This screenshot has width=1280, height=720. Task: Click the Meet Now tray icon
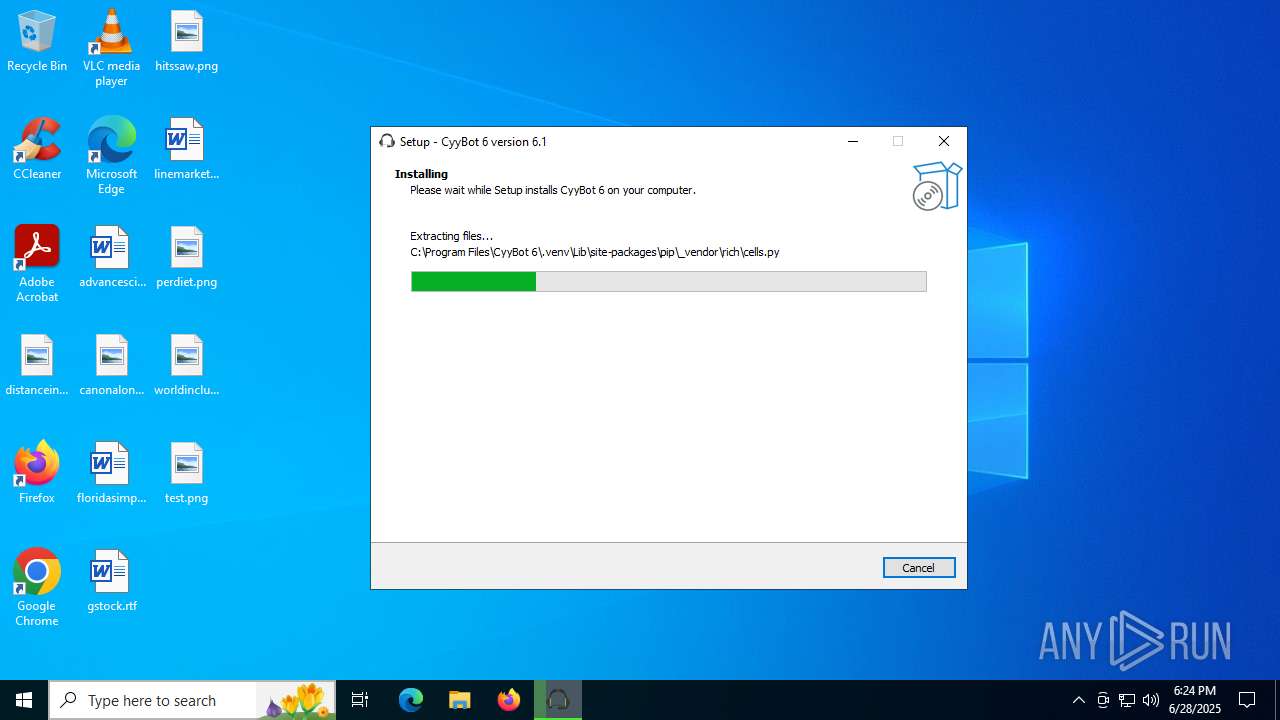[1103, 700]
